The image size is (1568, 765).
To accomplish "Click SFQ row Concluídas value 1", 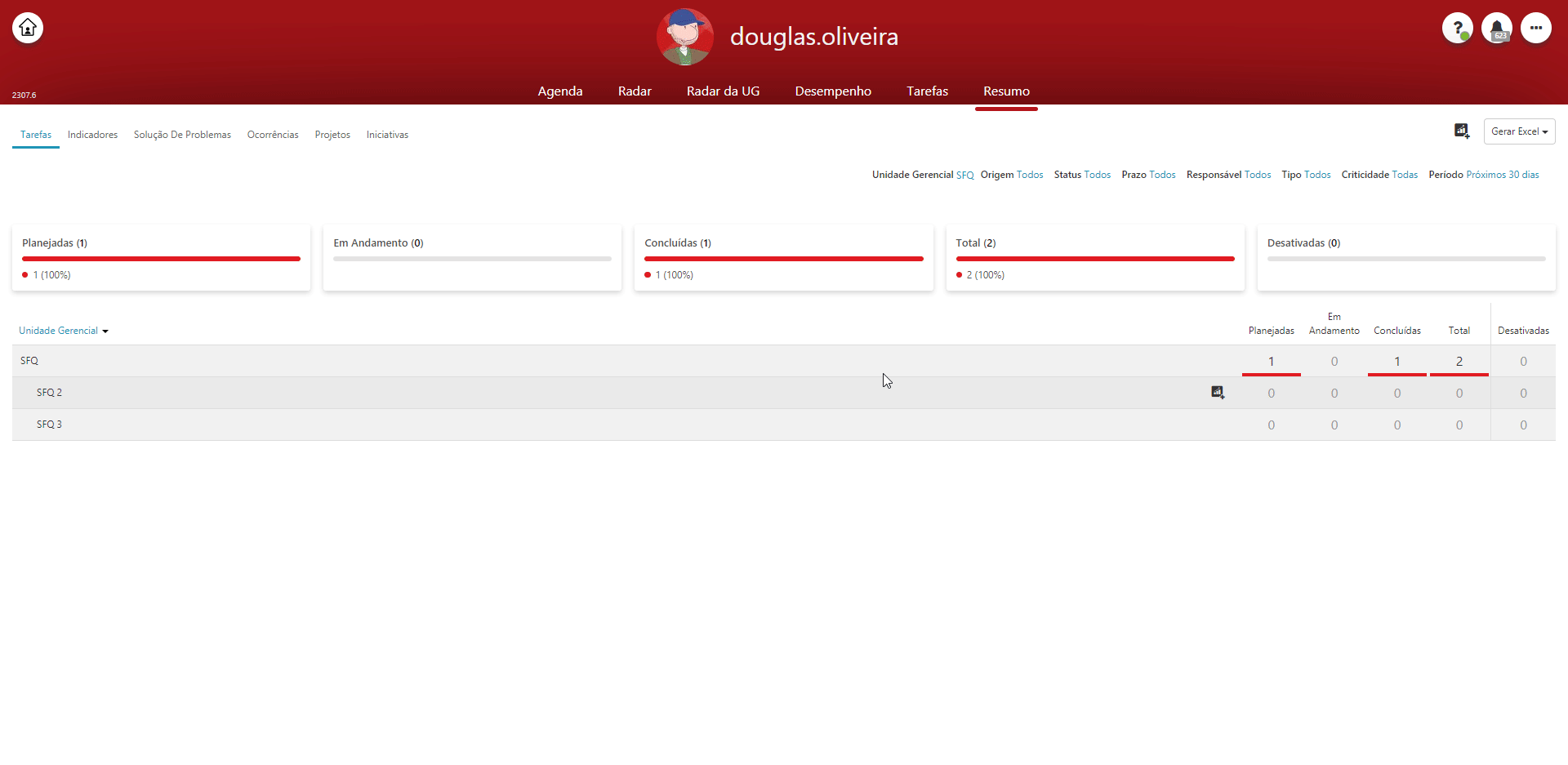I will click(1397, 362).
